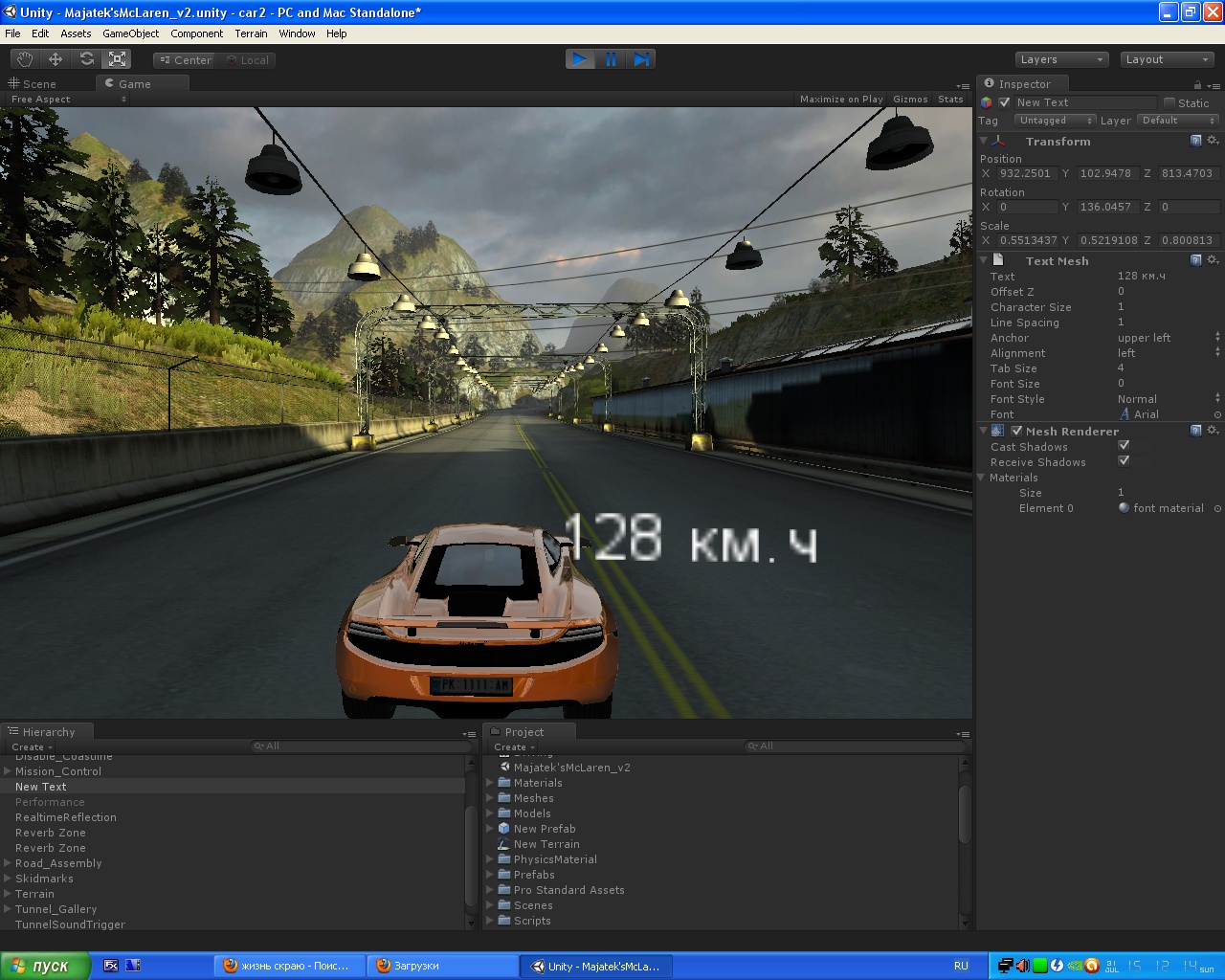The width and height of the screenshot is (1225, 980).
Task: Select the Scale tool icon
Action: click(118, 59)
